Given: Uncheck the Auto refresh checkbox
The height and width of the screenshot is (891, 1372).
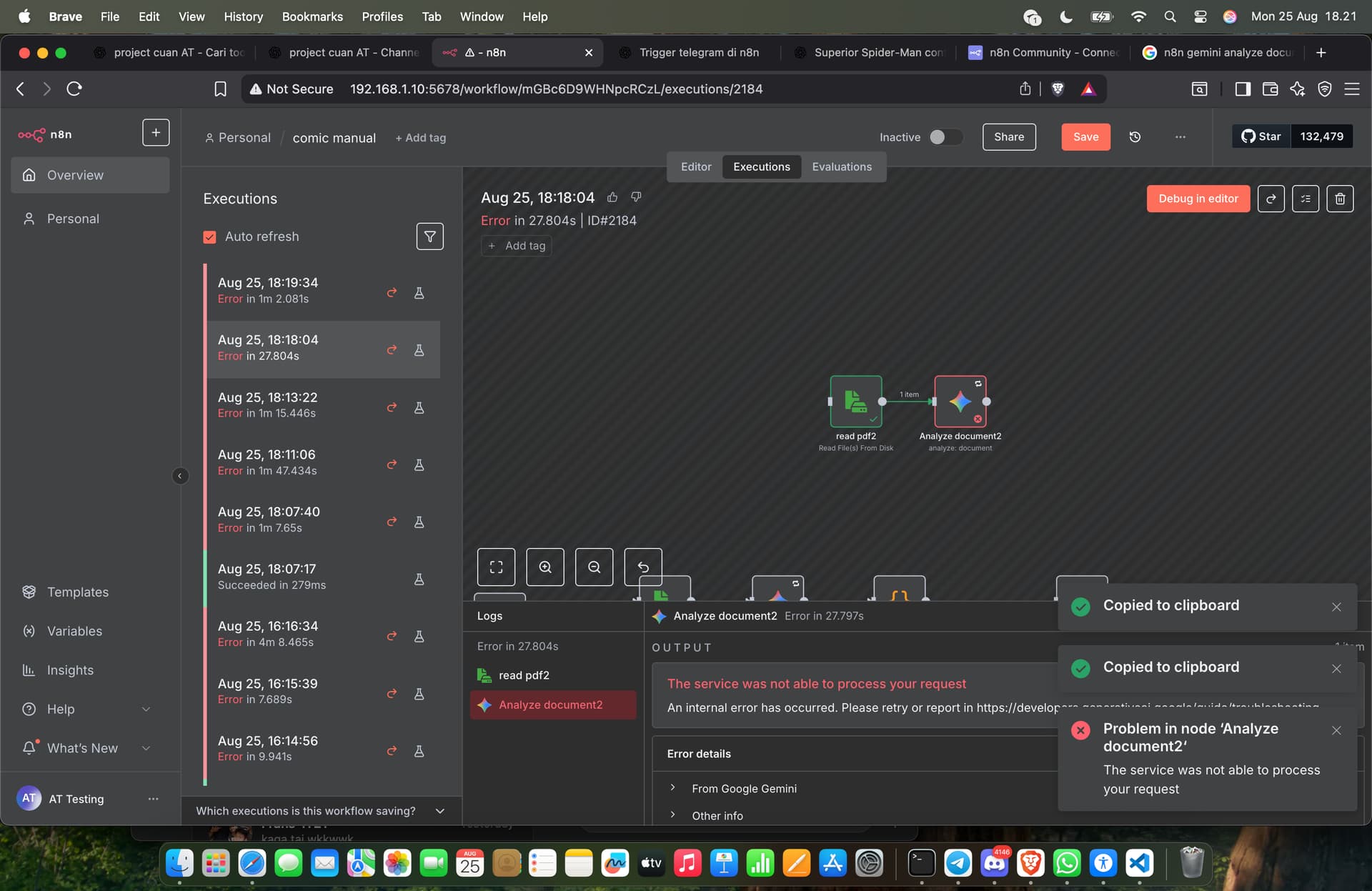Looking at the screenshot, I should (x=209, y=237).
